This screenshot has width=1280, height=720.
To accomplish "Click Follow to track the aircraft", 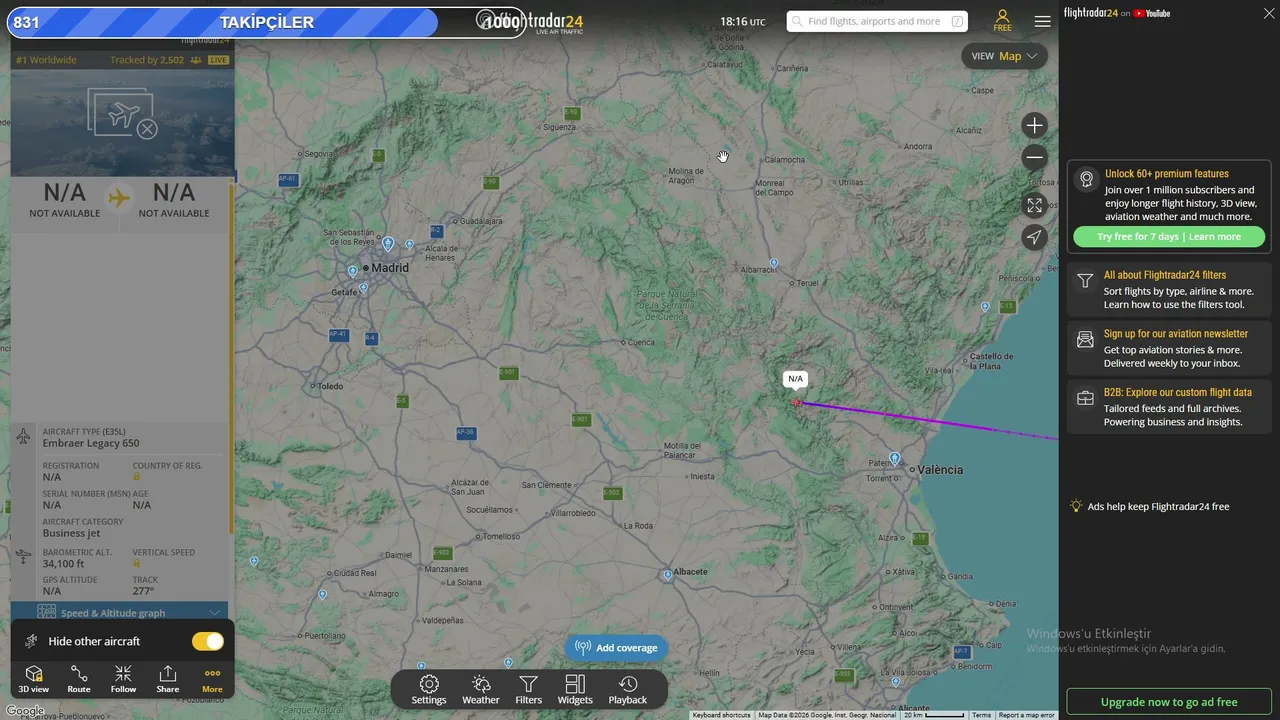I will coord(123,679).
